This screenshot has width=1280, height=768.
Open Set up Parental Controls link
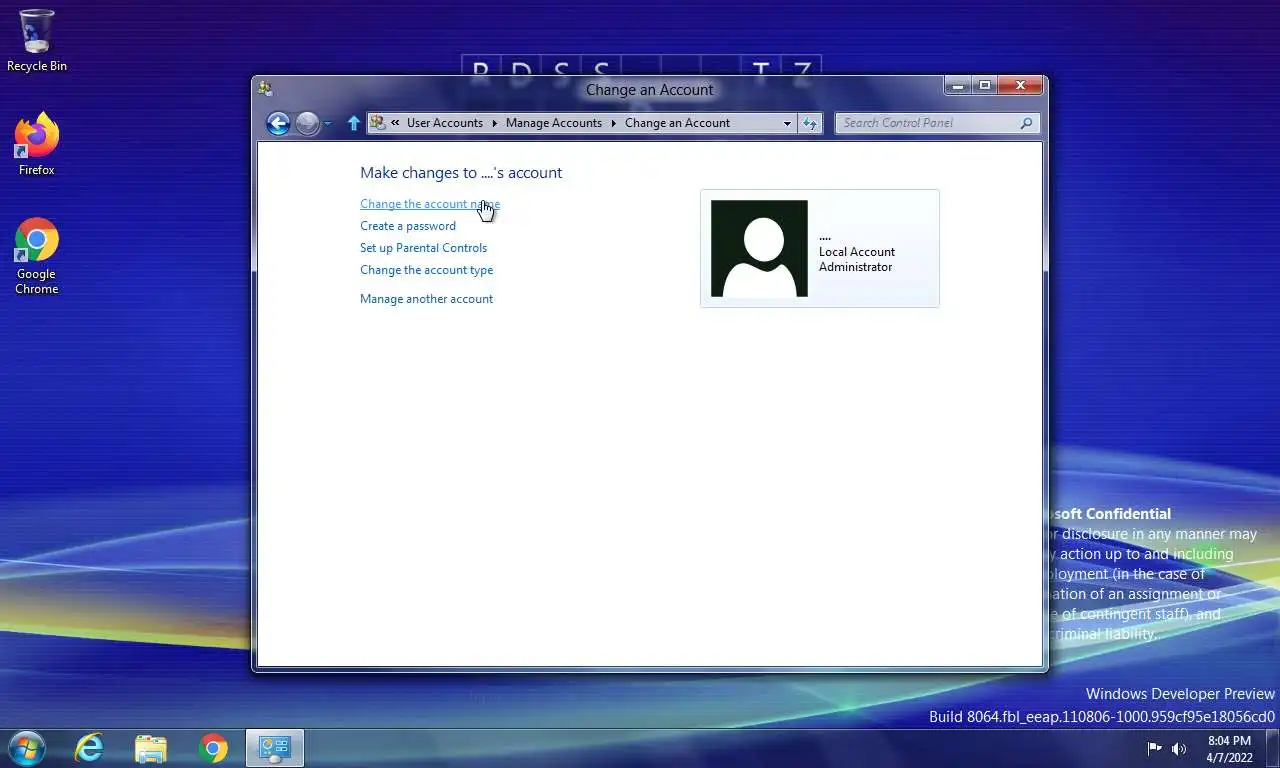click(x=424, y=248)
